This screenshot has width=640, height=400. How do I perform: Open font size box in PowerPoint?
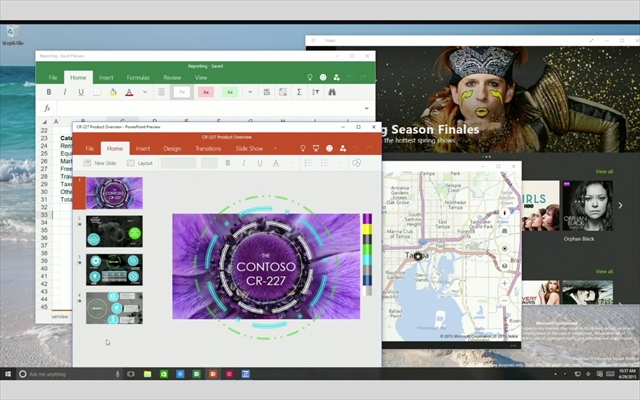(x=209, y=163)
